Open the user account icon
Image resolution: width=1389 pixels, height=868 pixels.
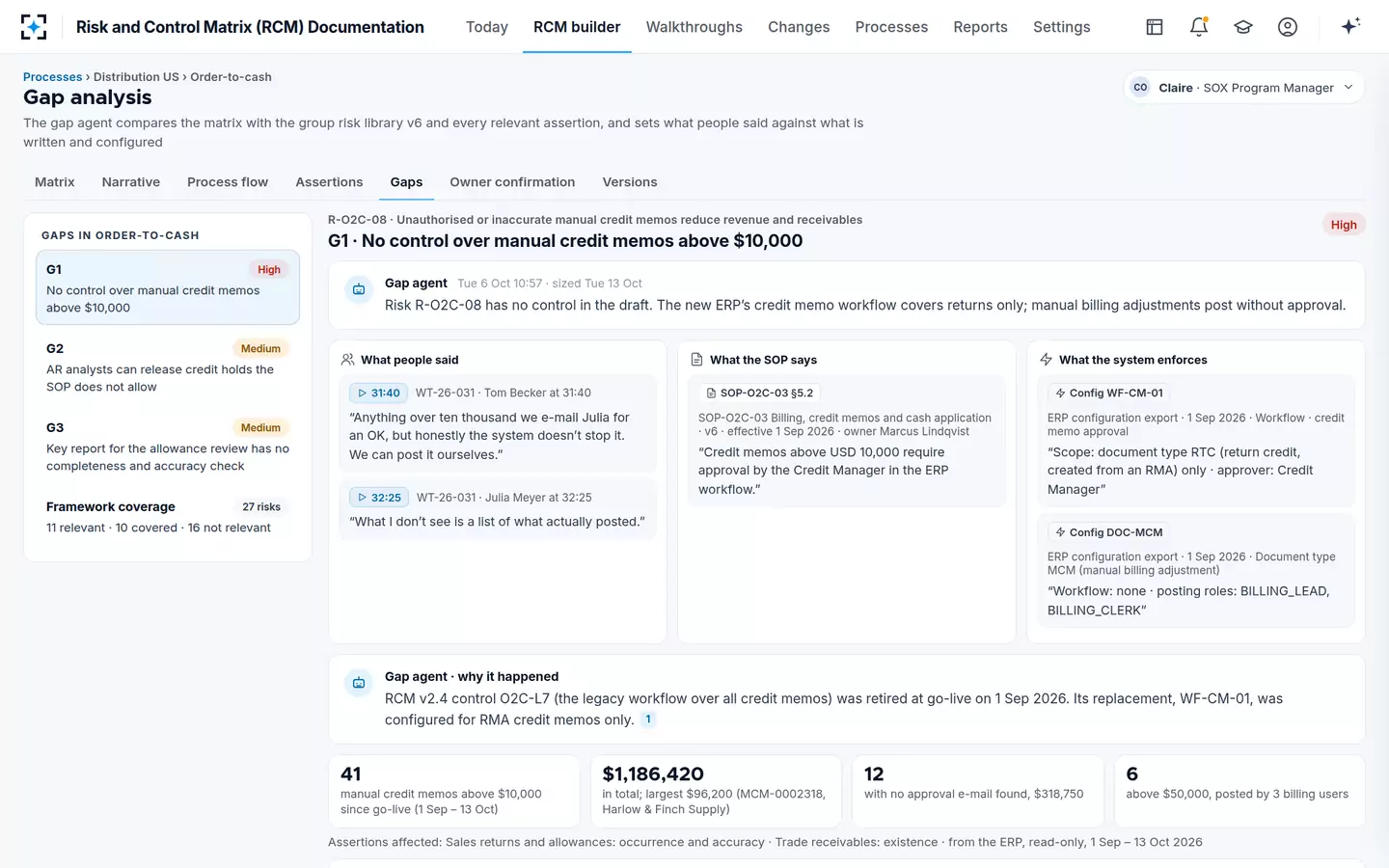(x=1288, y=27)
